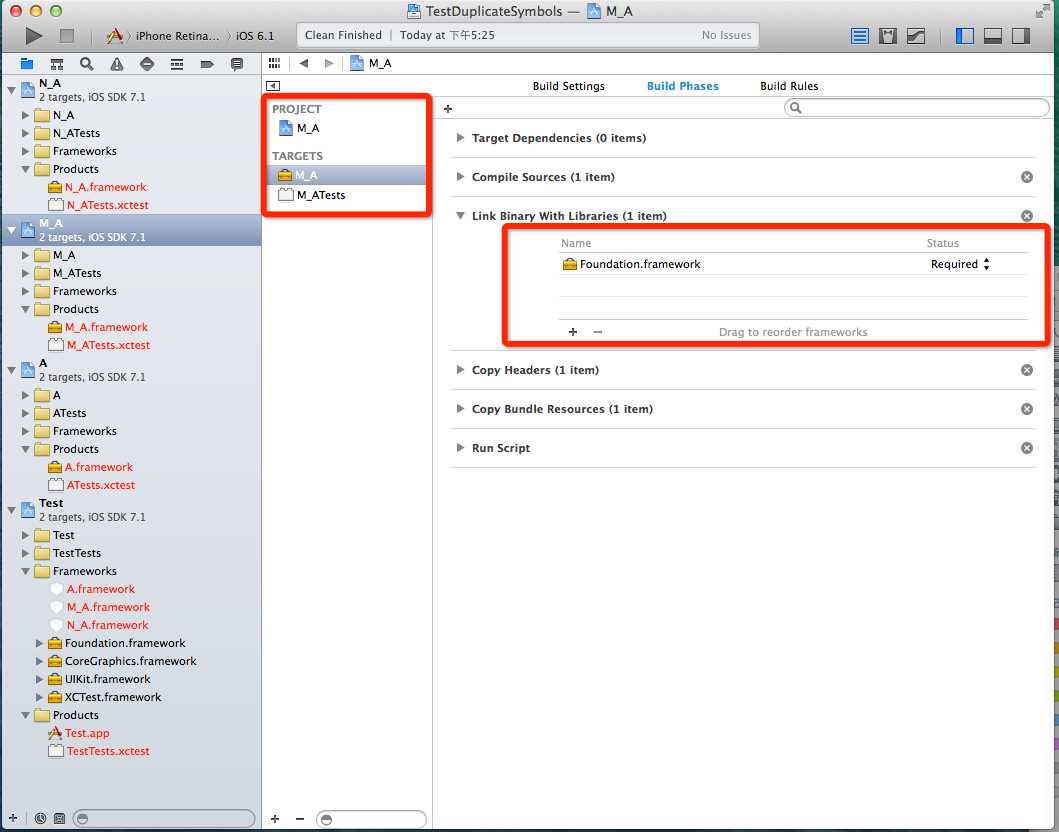
Task: Expand the N_ATests folder
Action: [26, 133]
